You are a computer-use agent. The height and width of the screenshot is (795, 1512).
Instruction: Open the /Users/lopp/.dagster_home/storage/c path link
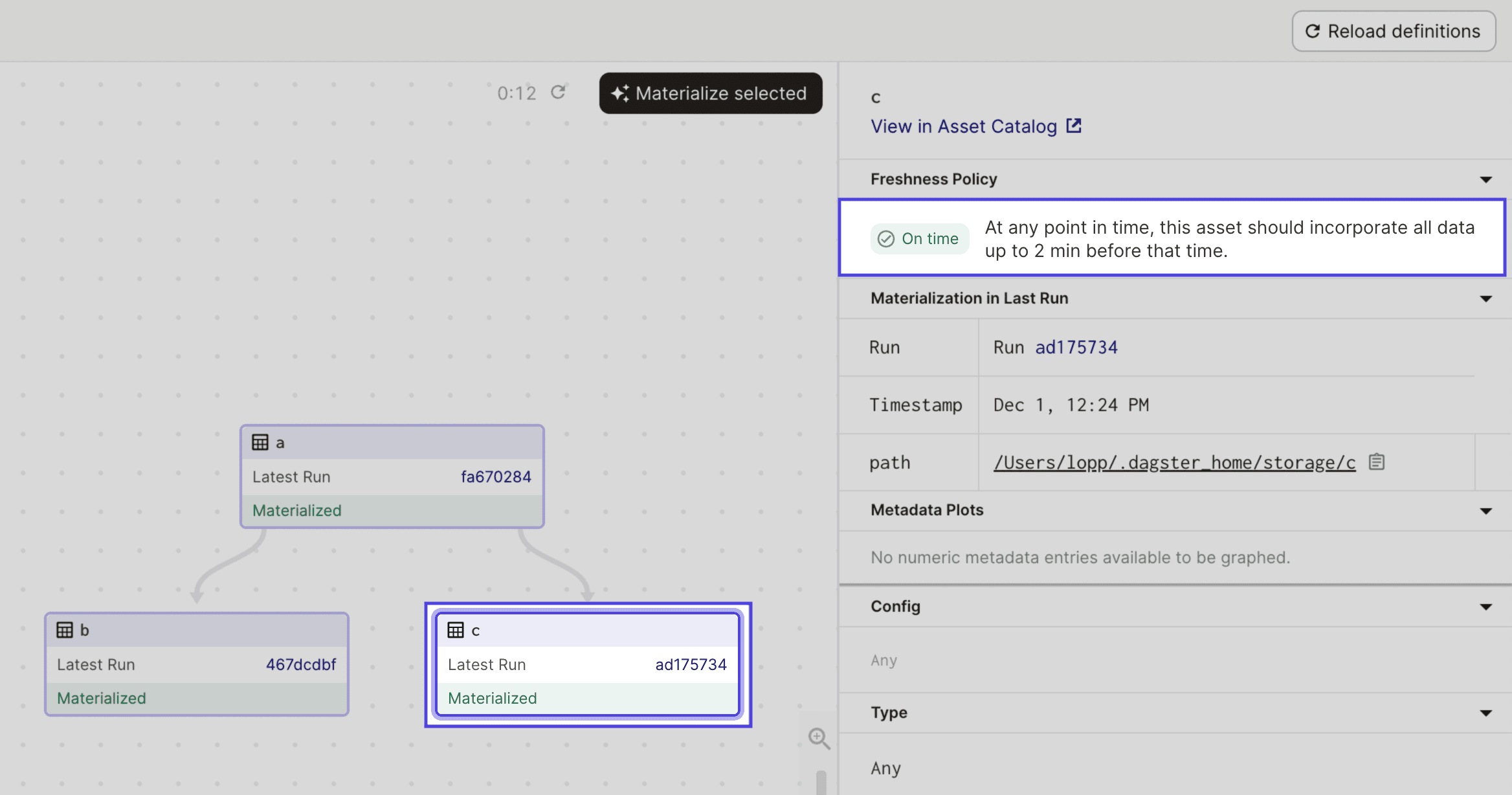pyautogui.click(x=1174, y=462)
